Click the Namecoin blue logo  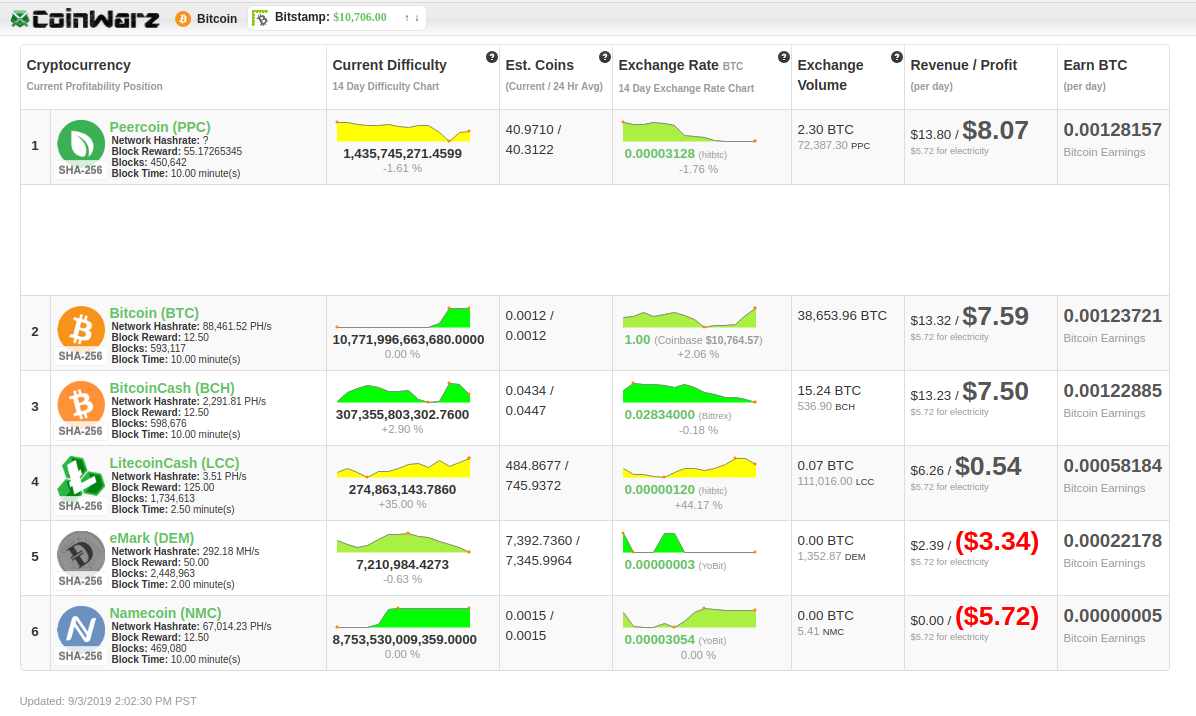click(81, 627)
